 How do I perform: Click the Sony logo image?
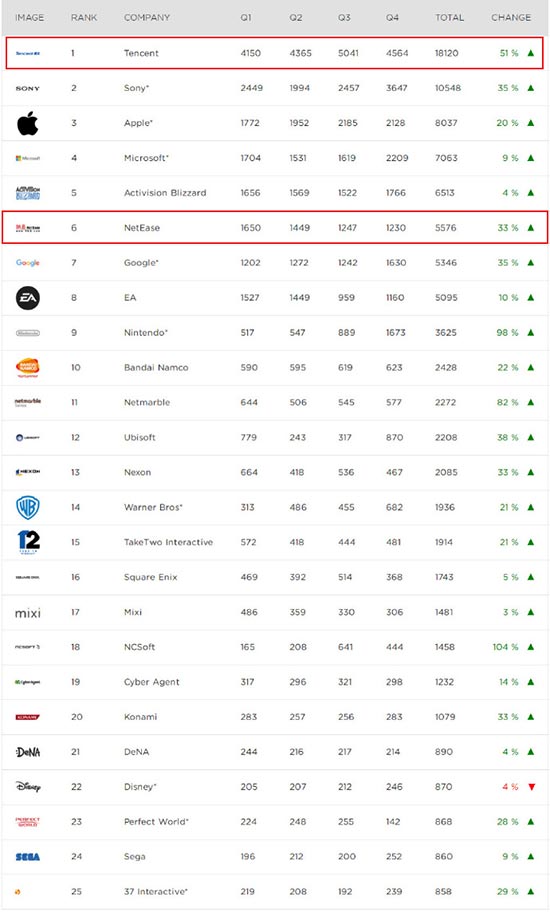point(27,88)
